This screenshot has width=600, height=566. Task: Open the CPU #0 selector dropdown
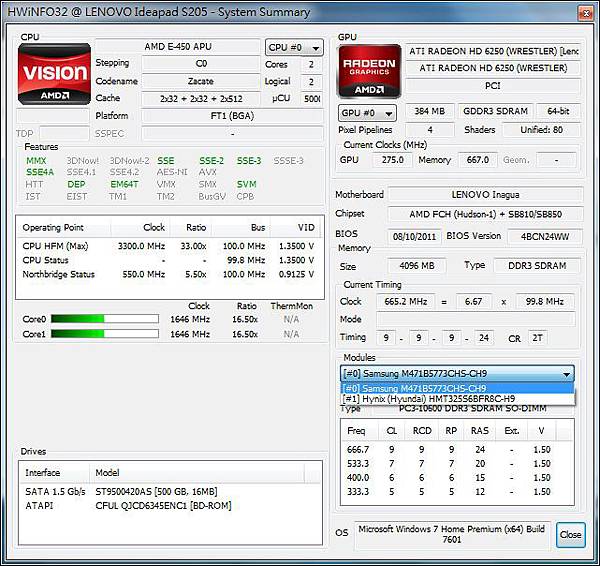pos(294,47)
